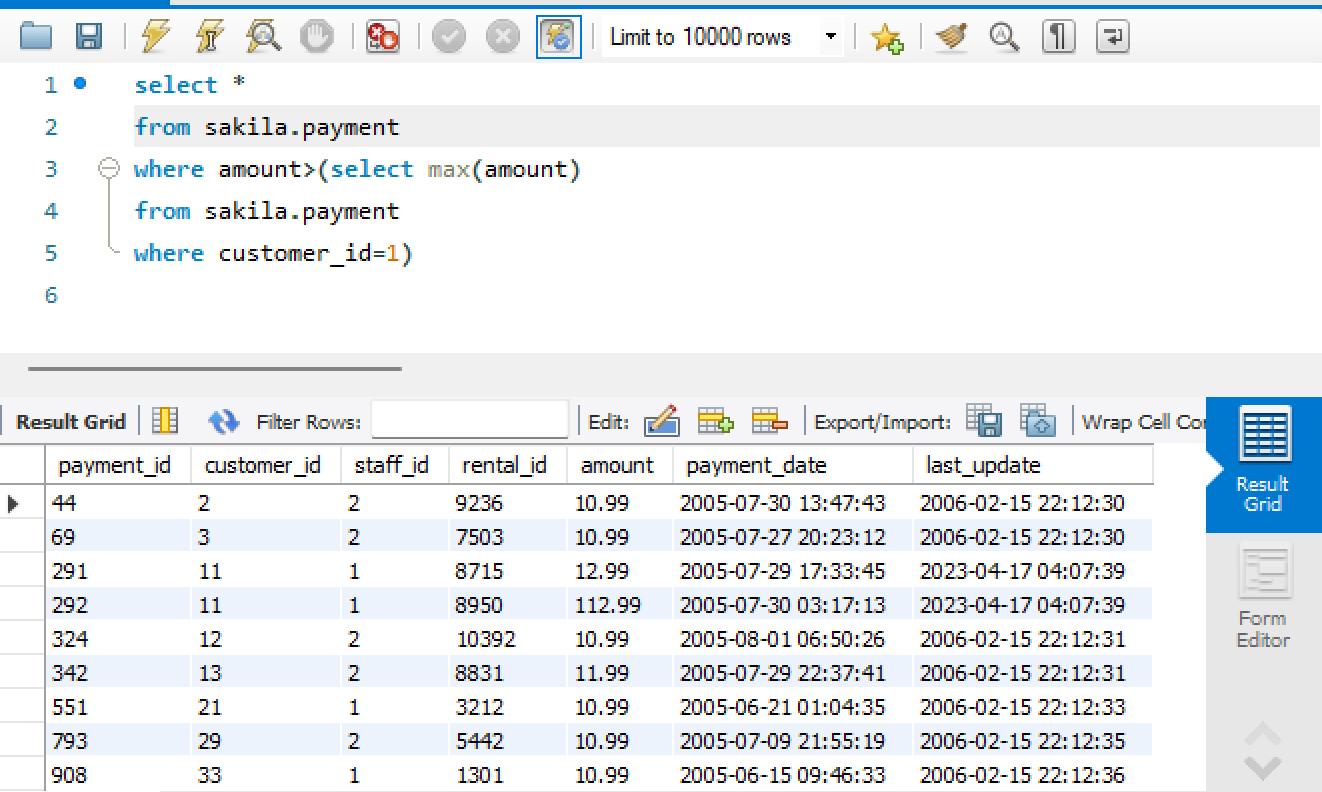1322x792 pixels.
Task: Toggle the show invisible characters option
Action: (1057, 36)
